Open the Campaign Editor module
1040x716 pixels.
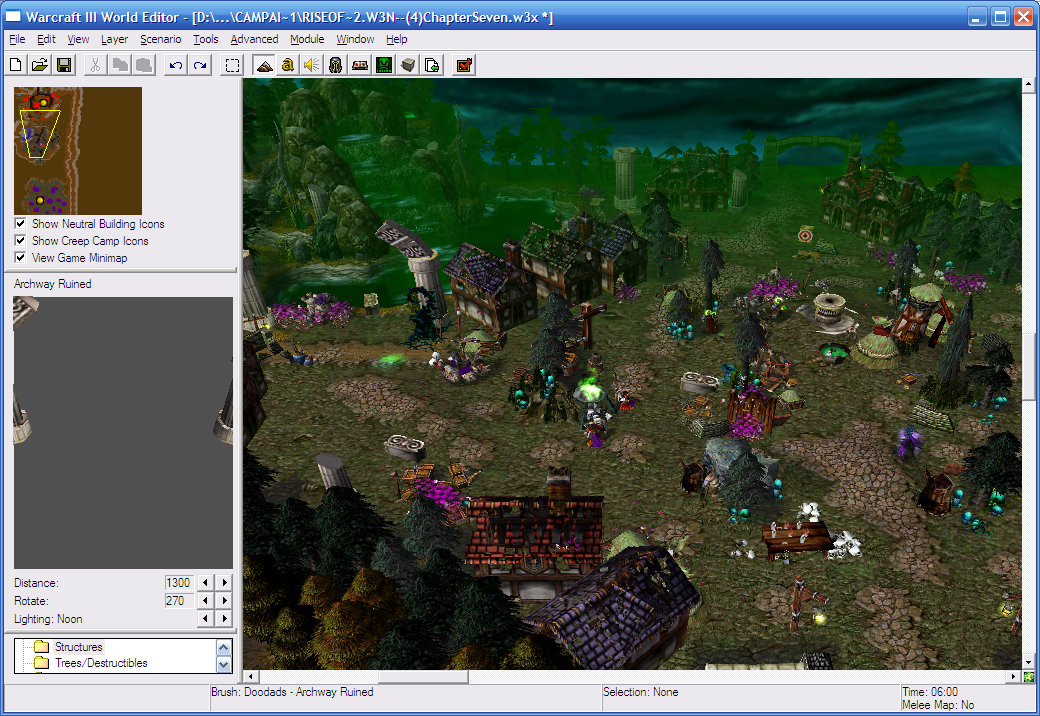click(360, 65)
